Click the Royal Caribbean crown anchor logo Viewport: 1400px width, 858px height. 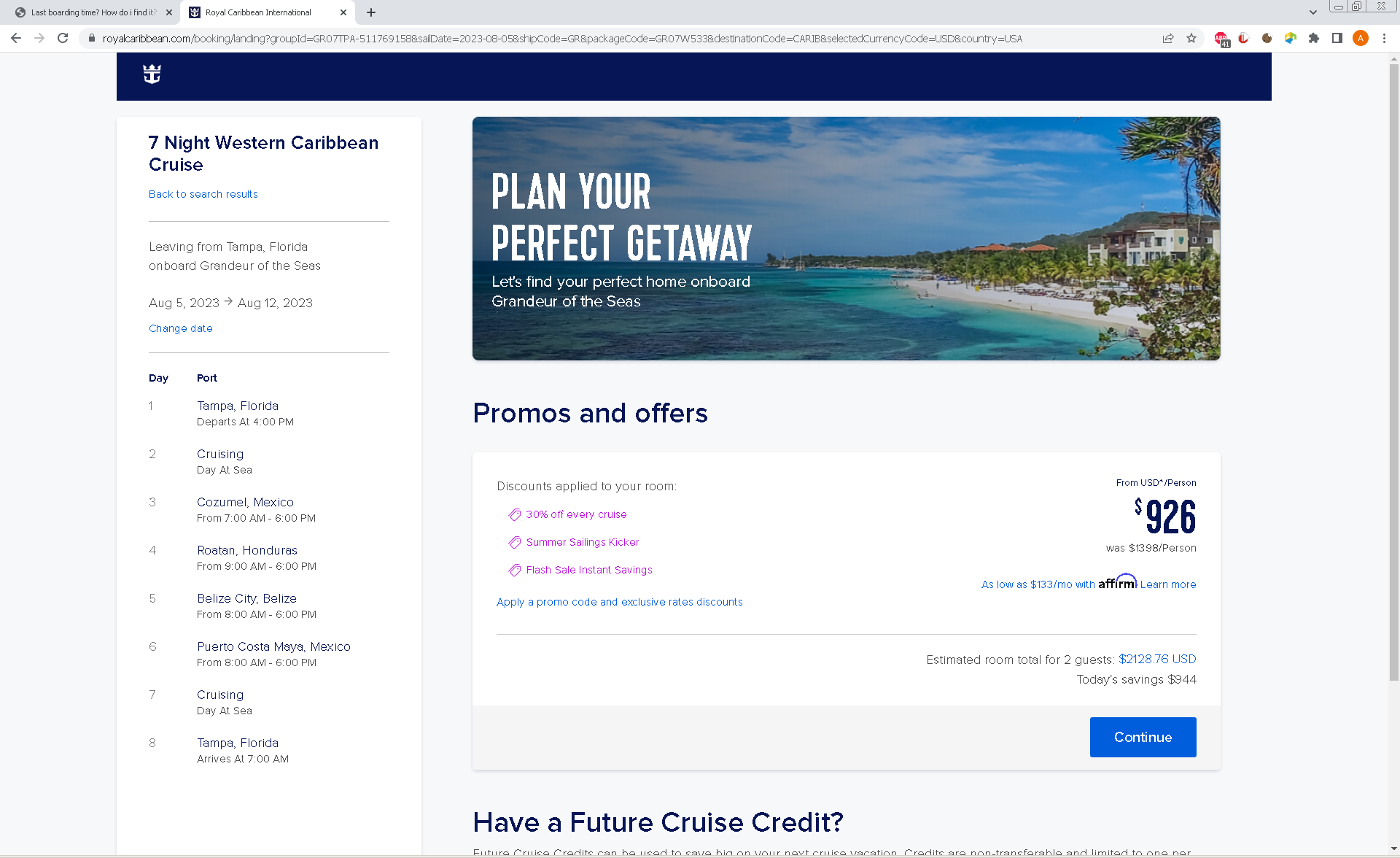point(152,74)
